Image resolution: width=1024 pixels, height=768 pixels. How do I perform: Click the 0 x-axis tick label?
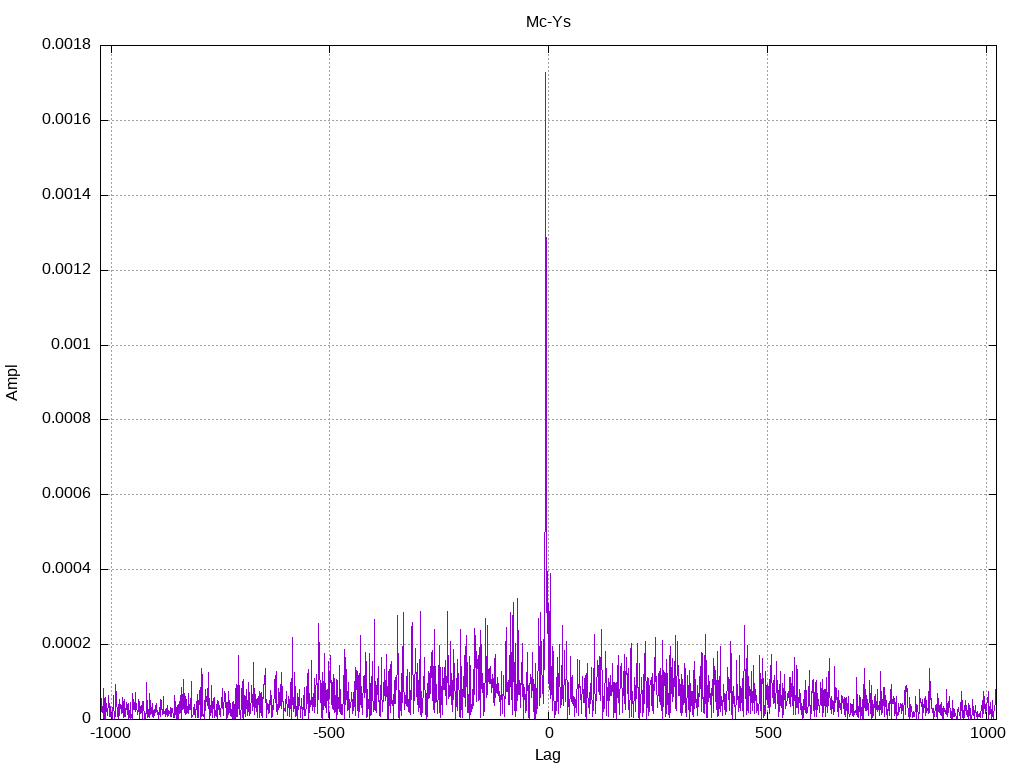point(548,733)
